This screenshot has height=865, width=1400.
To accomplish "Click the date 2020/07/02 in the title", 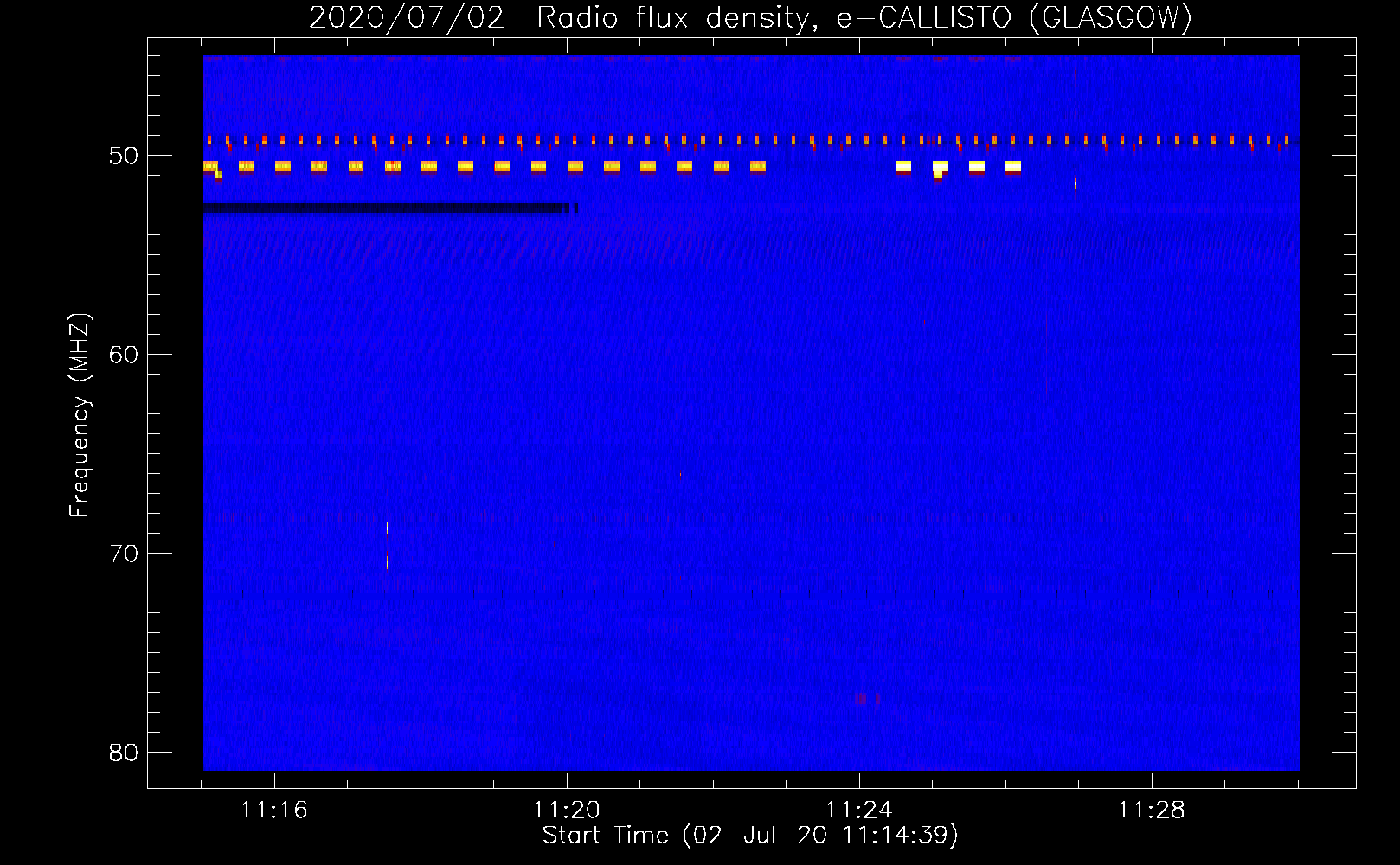I will tap(407, 17).
